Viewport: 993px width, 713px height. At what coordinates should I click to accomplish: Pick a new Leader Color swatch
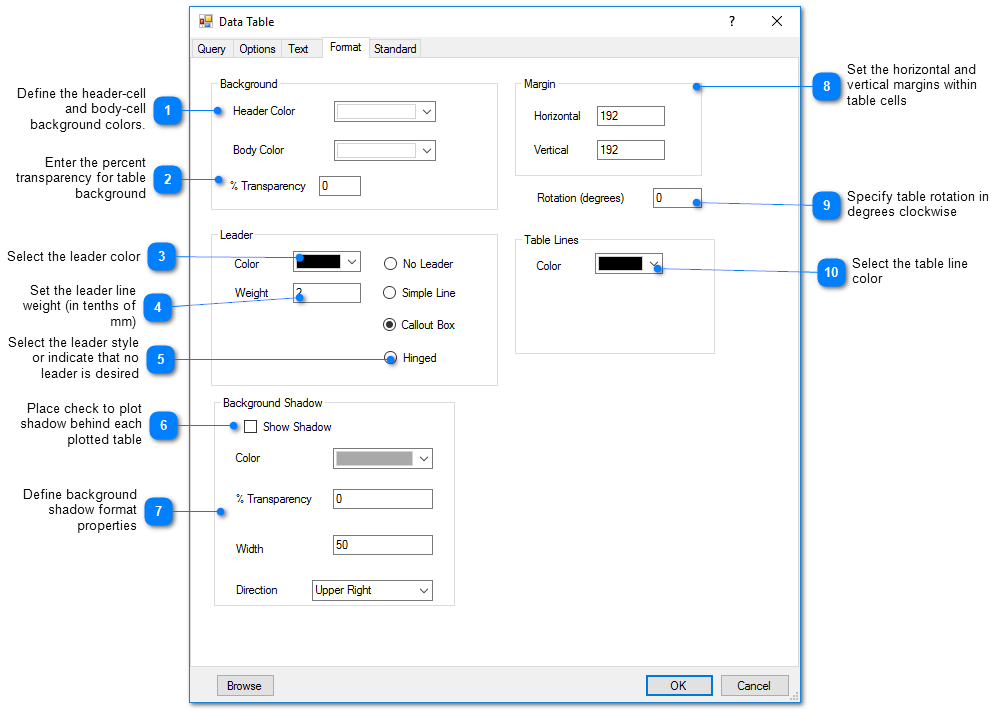click(x=320, y=261)
